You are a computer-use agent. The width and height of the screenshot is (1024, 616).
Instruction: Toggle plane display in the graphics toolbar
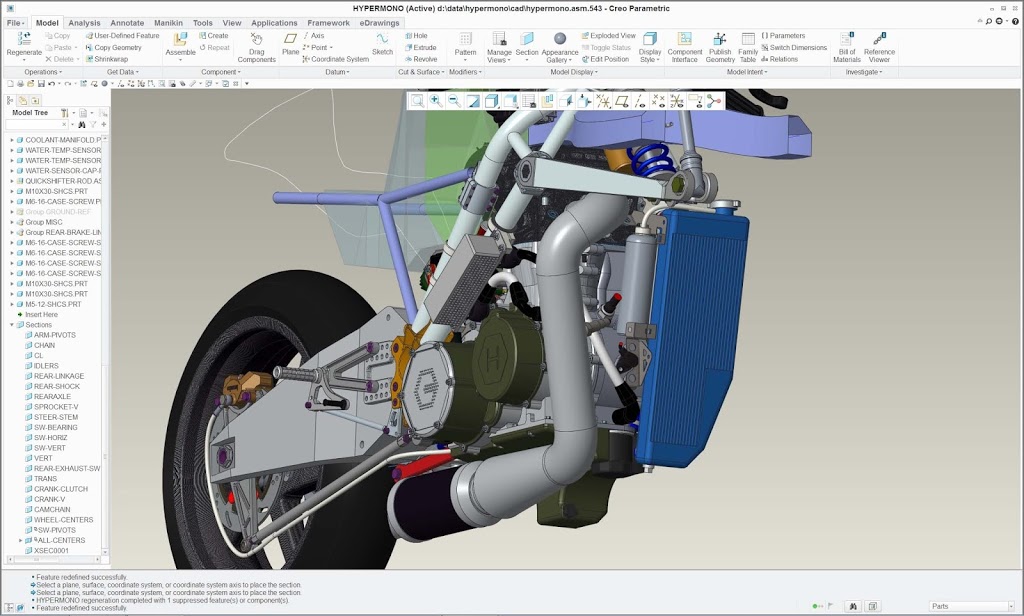click(x=621, y=100)
